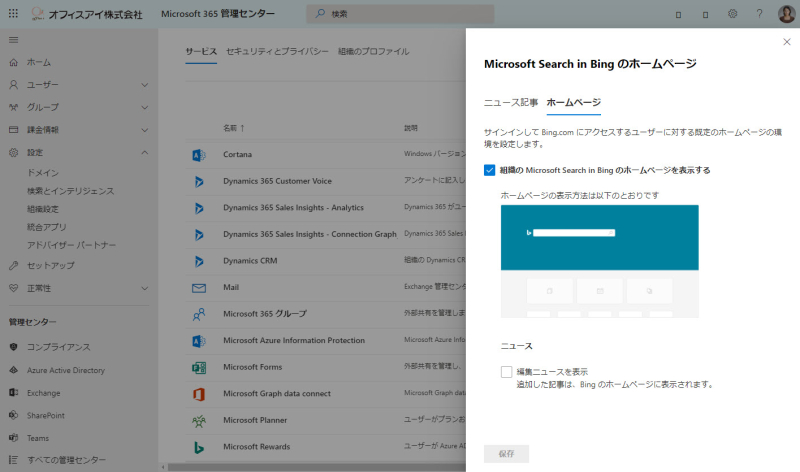The image size is (800, 472).
Task: Open the Exchange admin center icon
Action: point(13,392)
